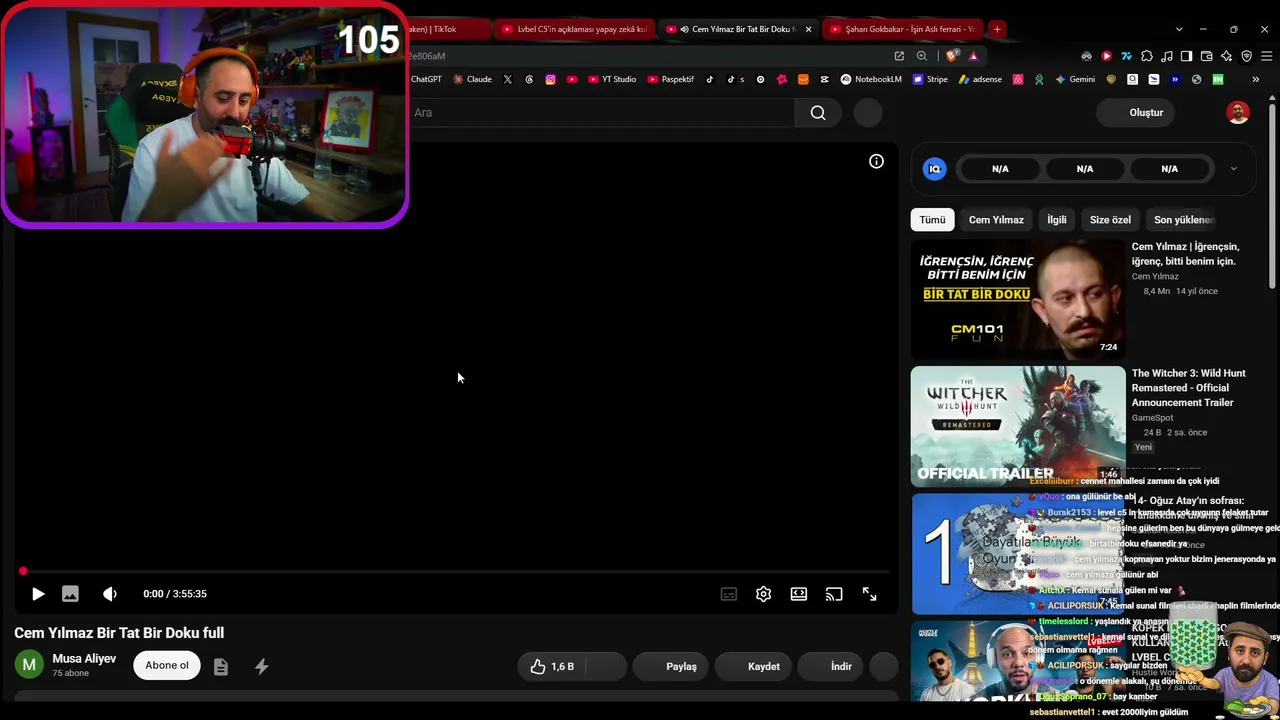Click the YouTube search magnifier button

pos(818,113)
